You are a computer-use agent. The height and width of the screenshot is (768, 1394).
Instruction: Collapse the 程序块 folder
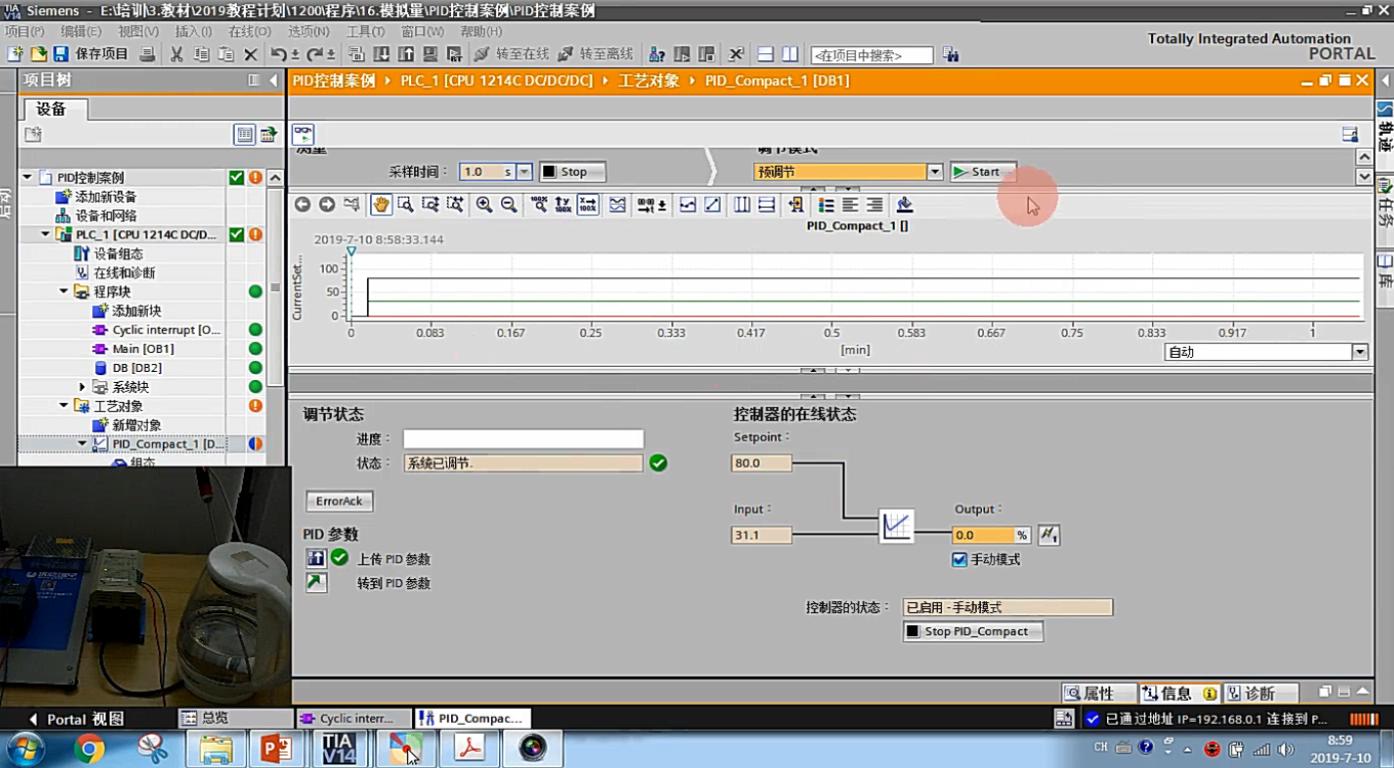point(64,291)
